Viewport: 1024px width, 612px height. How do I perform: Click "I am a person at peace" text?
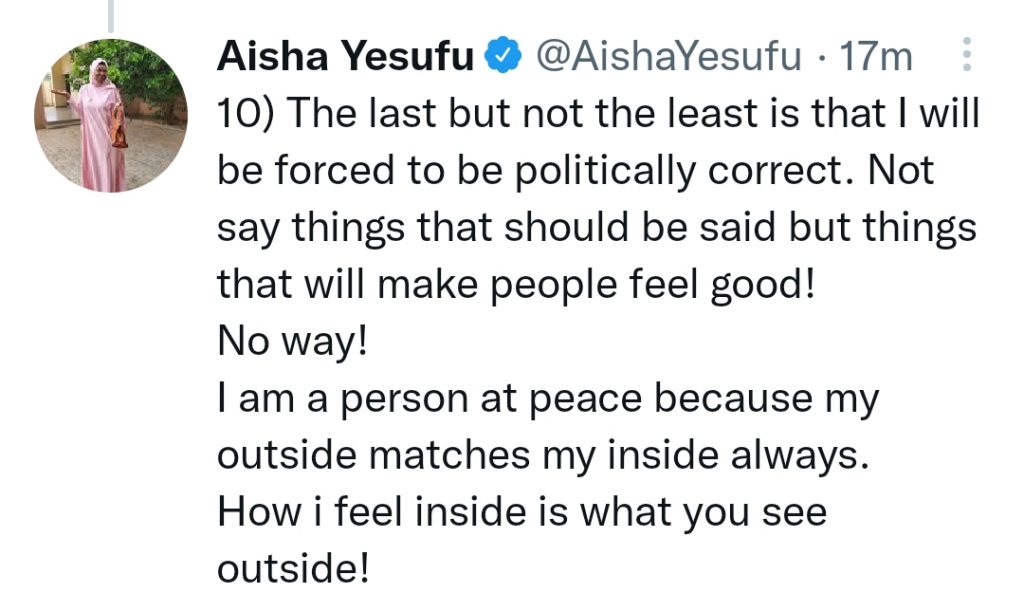(430, 398)
